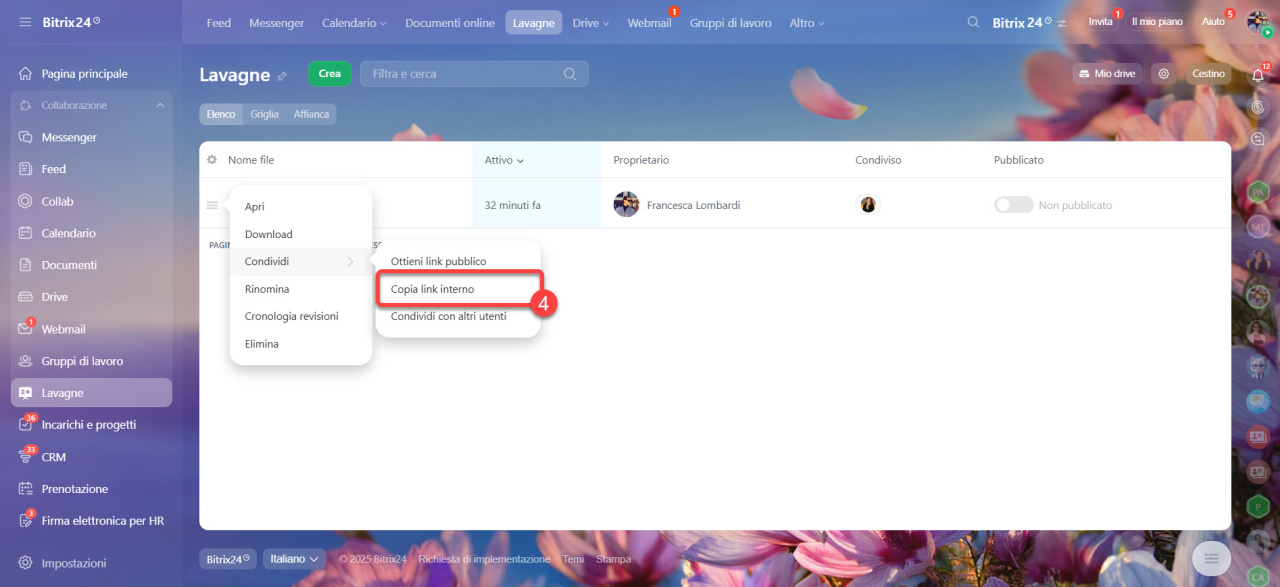
Task: Expand the Condividi submenu
Action: coord(301,262)
